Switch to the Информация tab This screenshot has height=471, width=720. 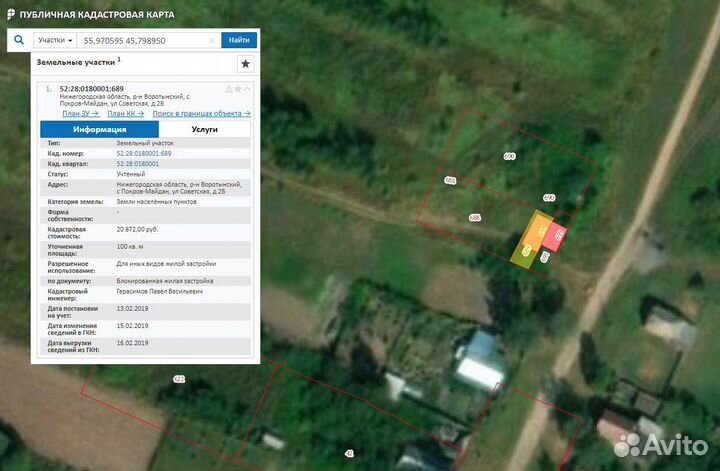(x=99, y=129)
